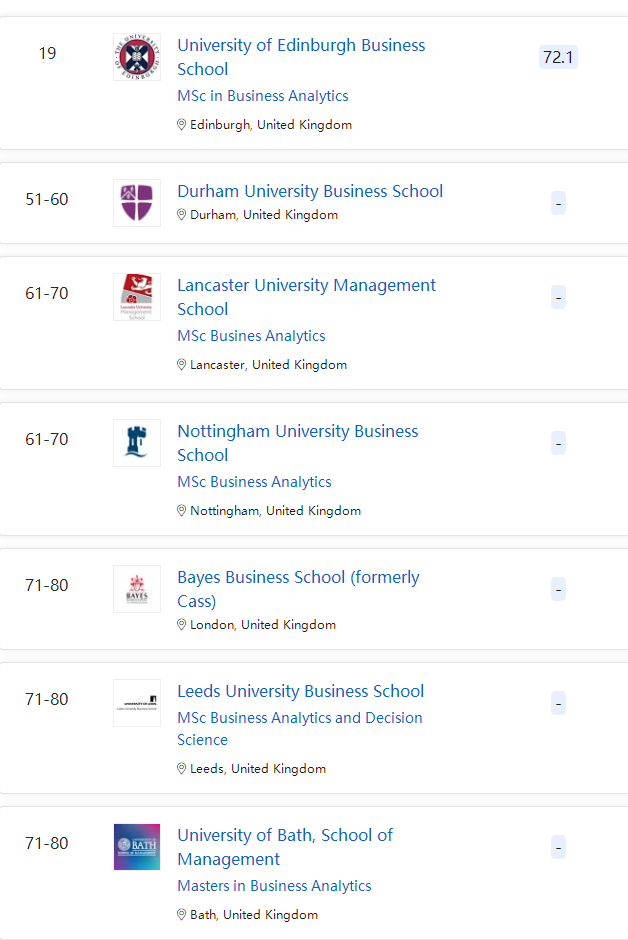Click the University of Bath logo
Screen dimensions: 628x940
click(x=137, y=847)
